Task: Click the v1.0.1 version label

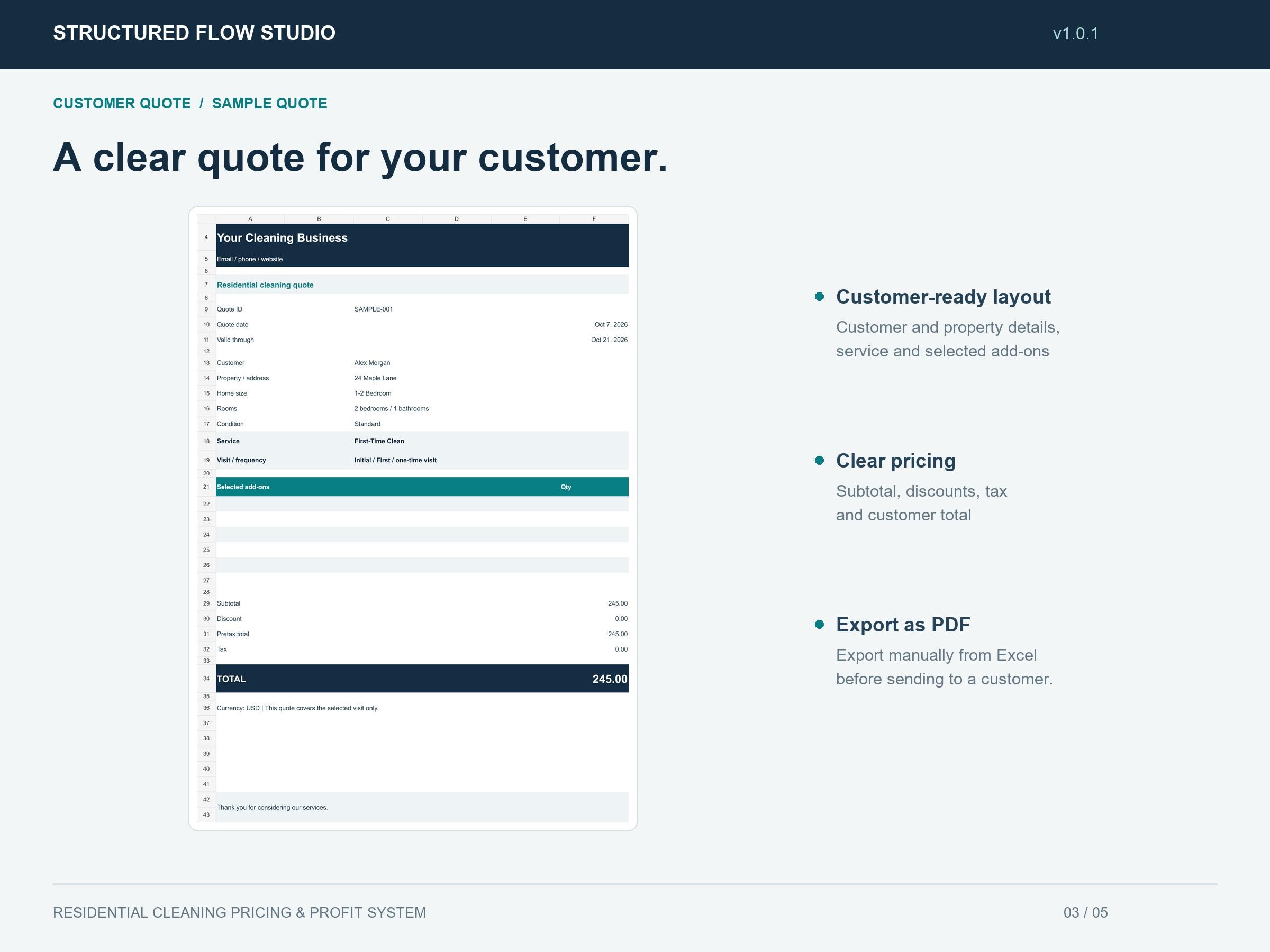Action: pyautogui.click(x=1075, y=33)
